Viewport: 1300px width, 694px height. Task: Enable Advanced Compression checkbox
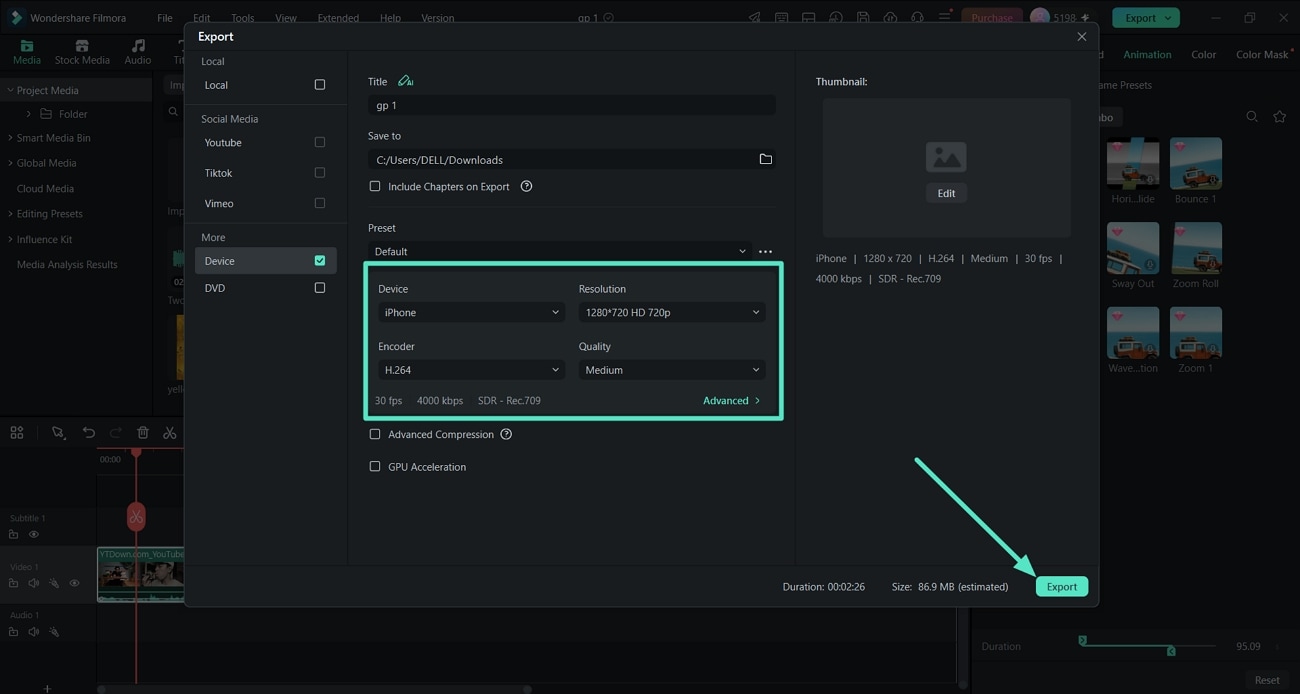tap(375, 434)
